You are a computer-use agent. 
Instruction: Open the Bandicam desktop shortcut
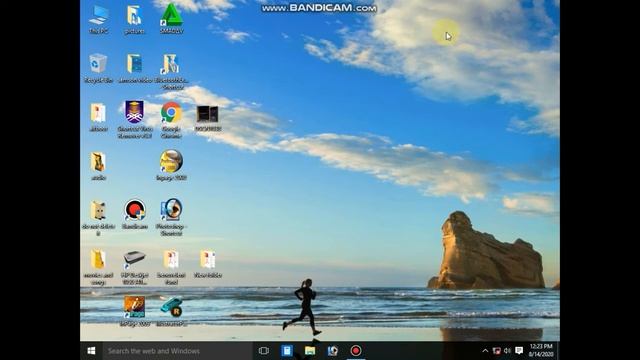(x=135, y=214)
